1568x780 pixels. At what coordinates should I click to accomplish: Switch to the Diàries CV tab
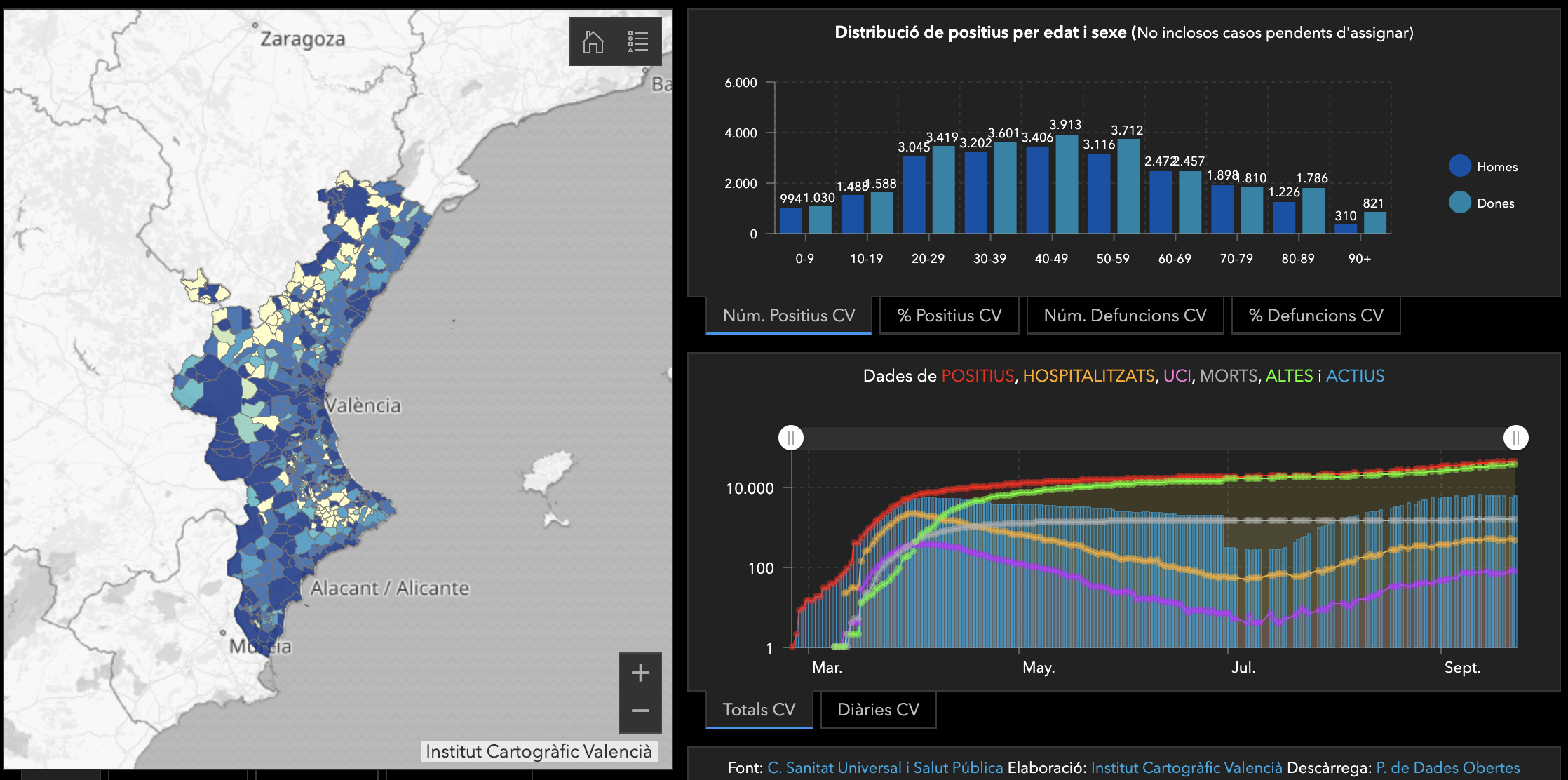pos(879,710)
